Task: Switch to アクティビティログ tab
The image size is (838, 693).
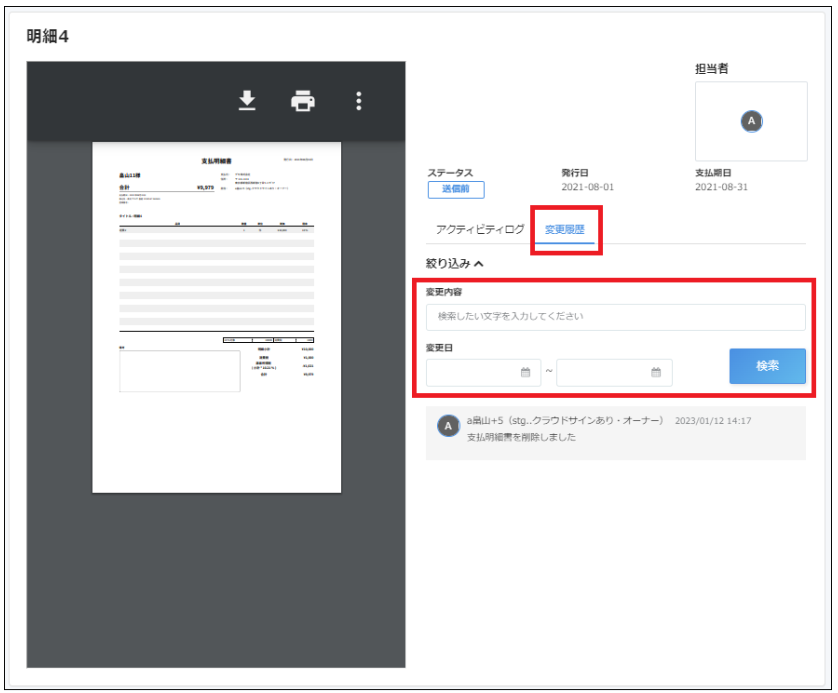Action: pyautogui.click(x=480, y=229)
